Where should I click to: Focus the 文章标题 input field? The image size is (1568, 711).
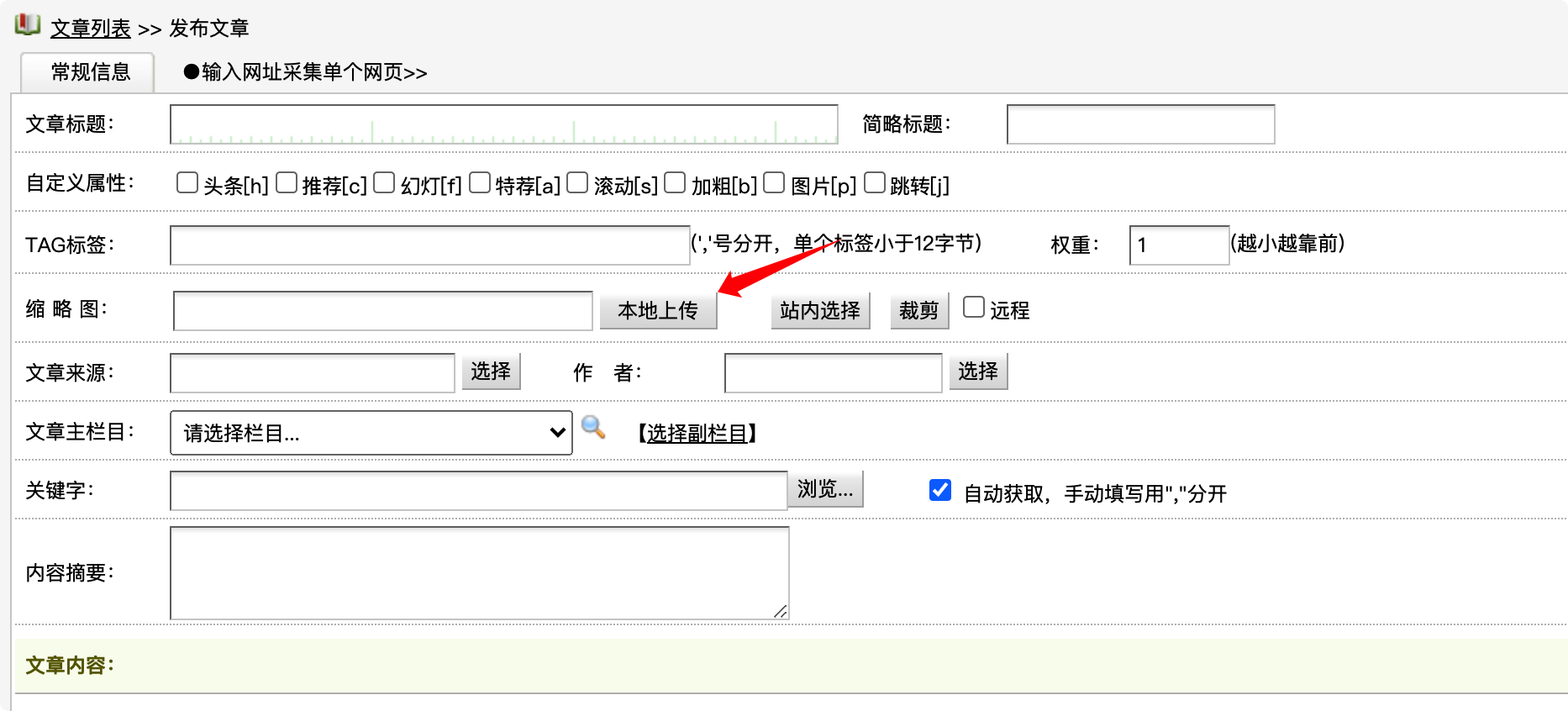point(504,124)
